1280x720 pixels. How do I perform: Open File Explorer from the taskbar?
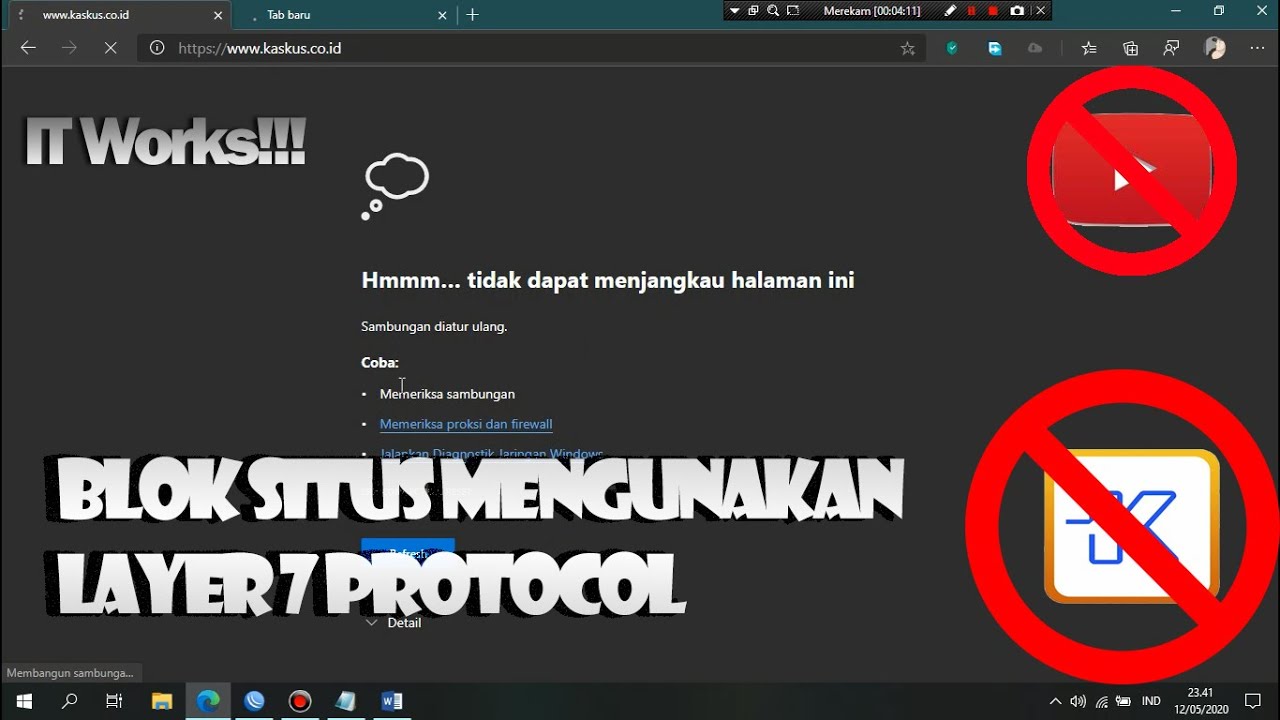162,701
